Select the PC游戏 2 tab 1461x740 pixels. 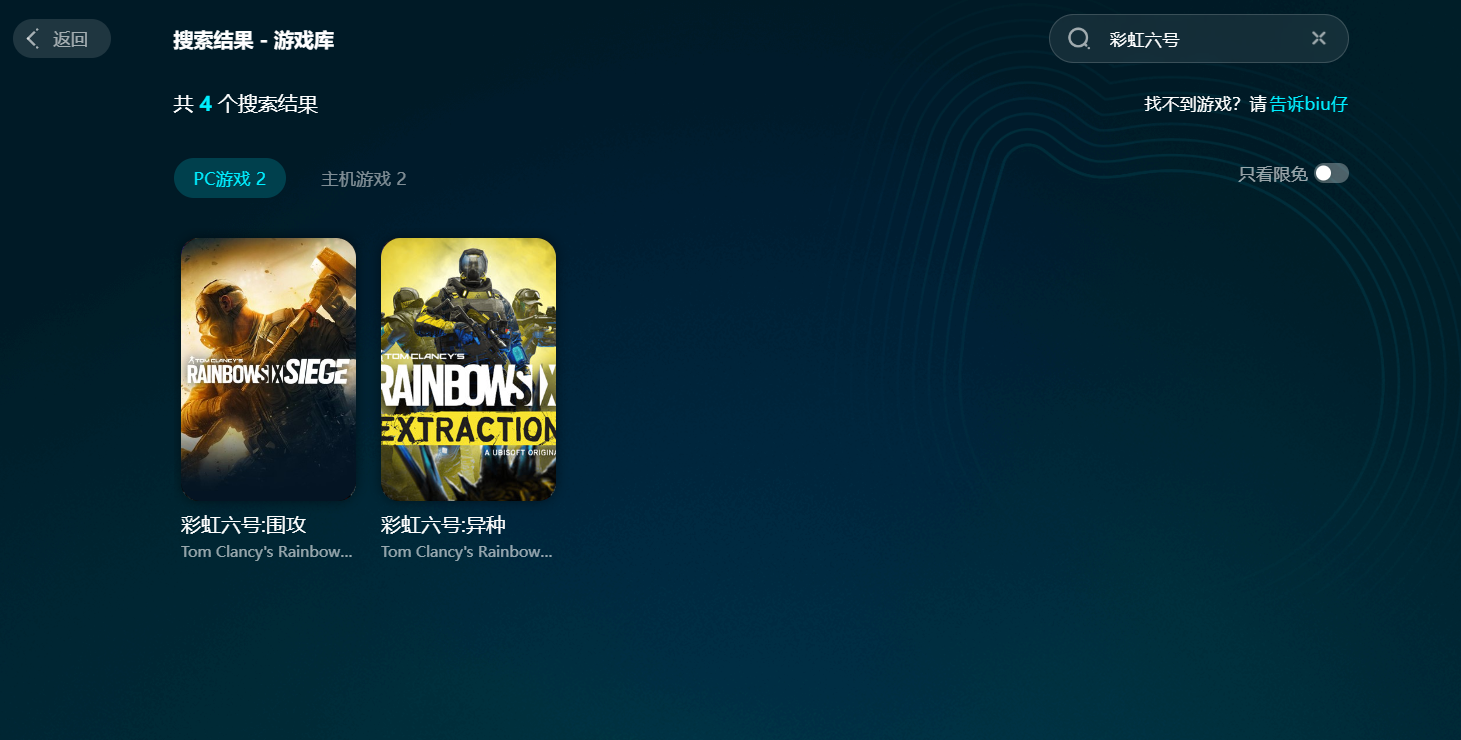pos(230,178)
